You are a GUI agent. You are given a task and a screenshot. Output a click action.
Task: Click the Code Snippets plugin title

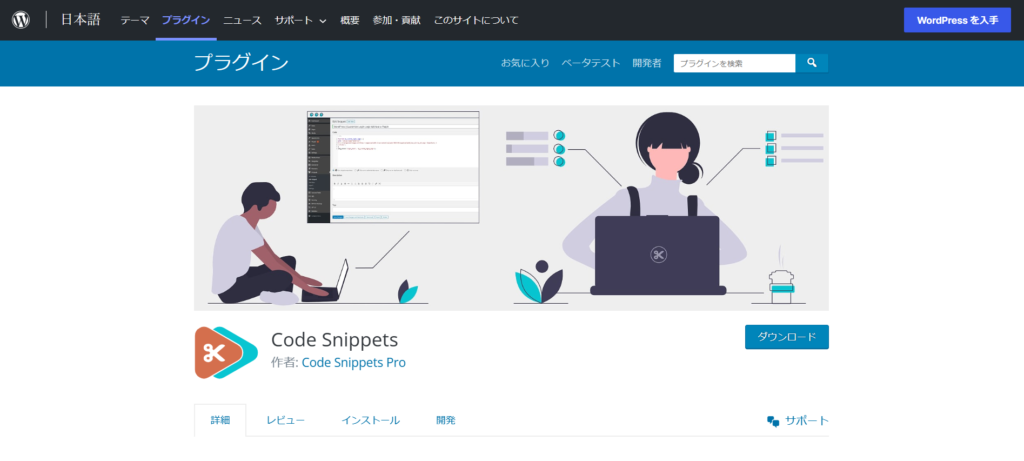tap(334, 340)
